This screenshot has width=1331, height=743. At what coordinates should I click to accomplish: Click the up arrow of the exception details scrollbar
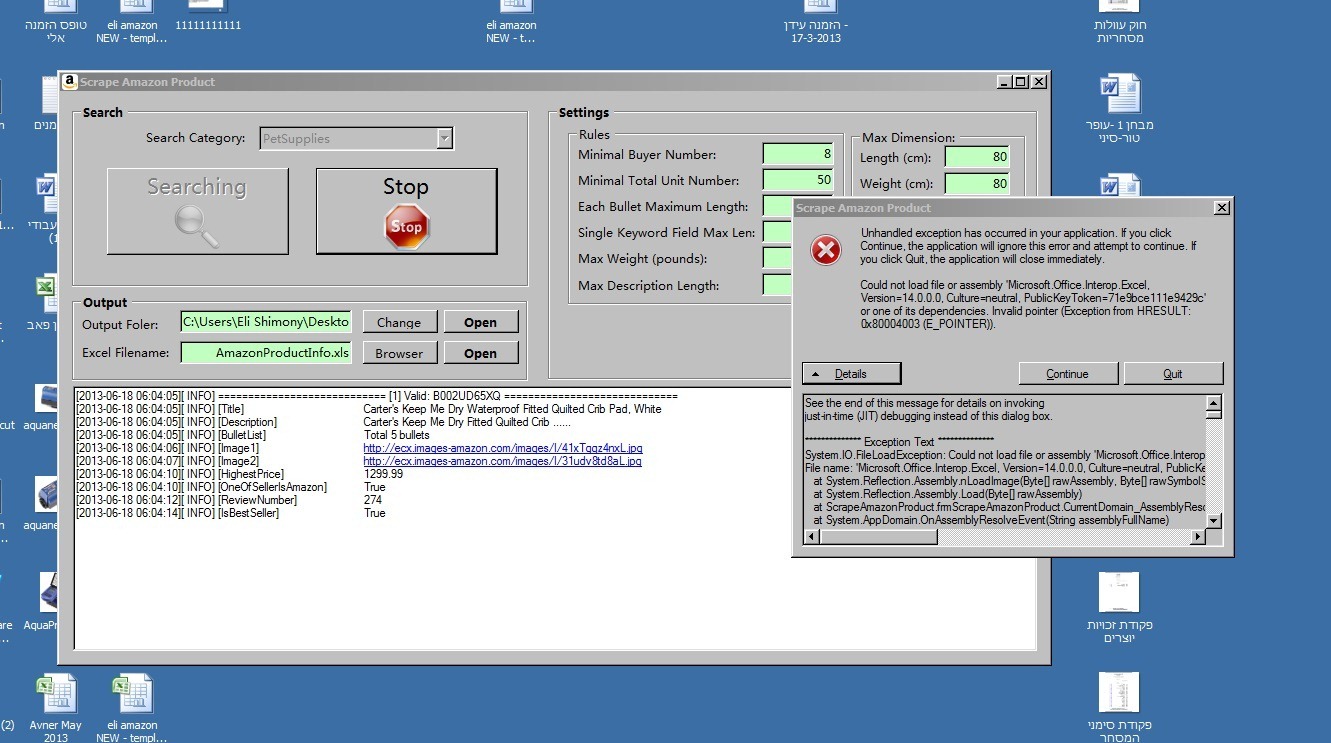pos(1214,404)
